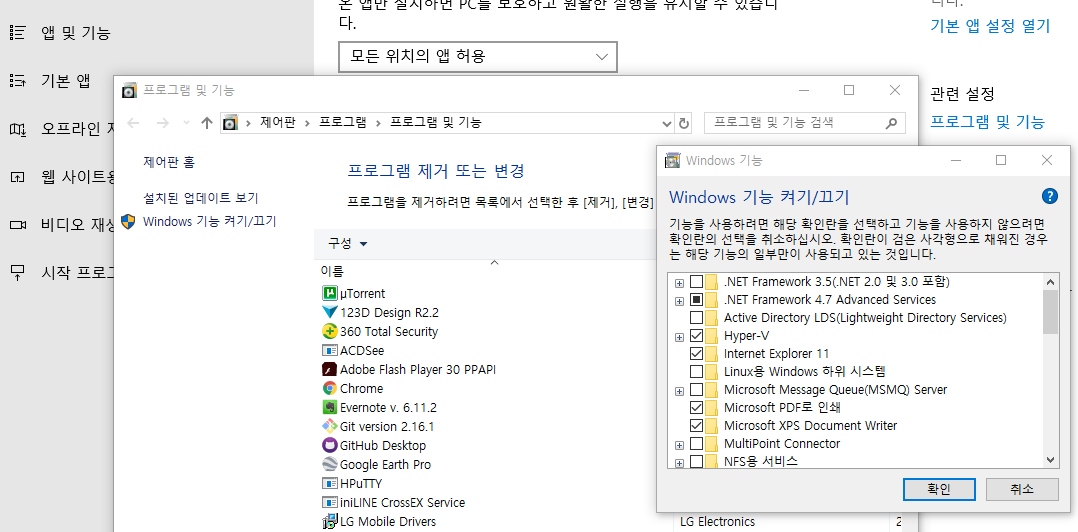Click the back navigation arrow

[x=133, y=123]
